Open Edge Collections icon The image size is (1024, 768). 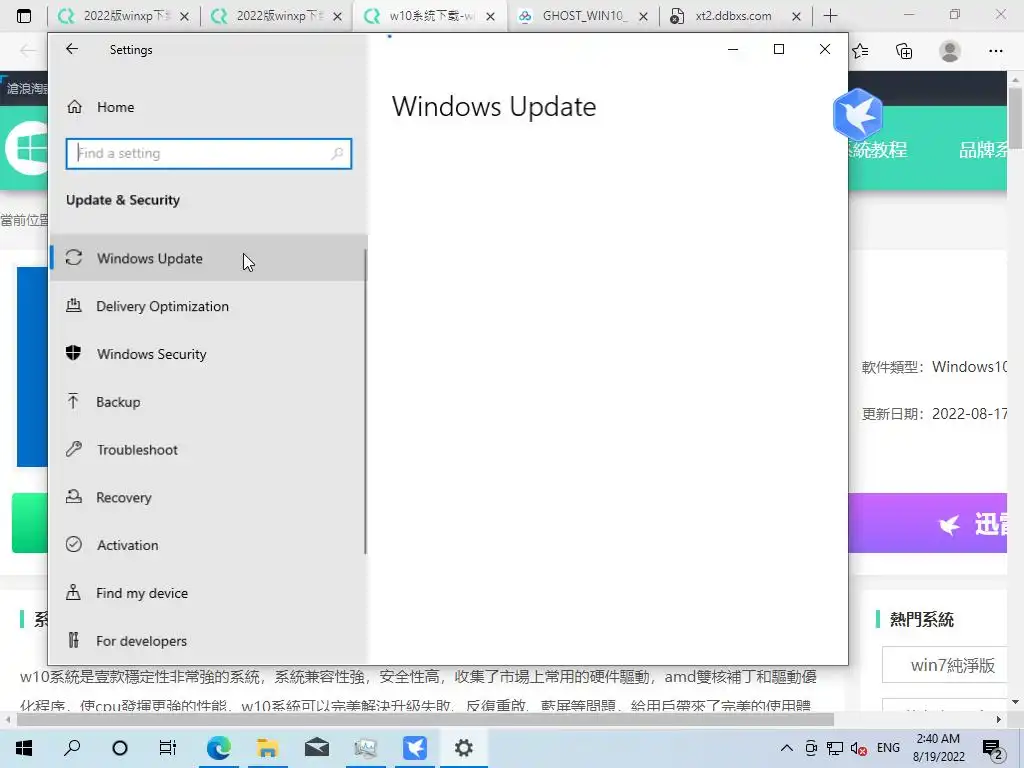pos(904,51)
